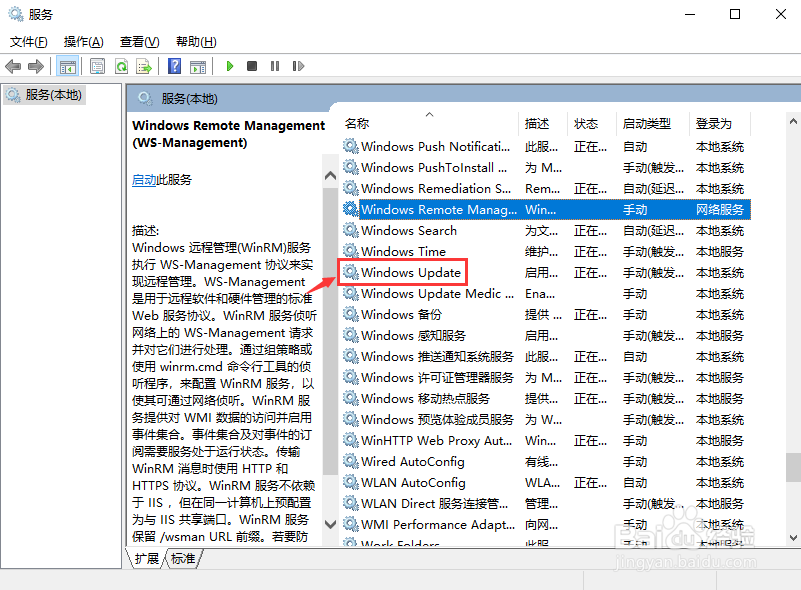Click the gear icon of WLAN AutoConfig
Screen dimensions: 801x590
click(x=350, y=482)
